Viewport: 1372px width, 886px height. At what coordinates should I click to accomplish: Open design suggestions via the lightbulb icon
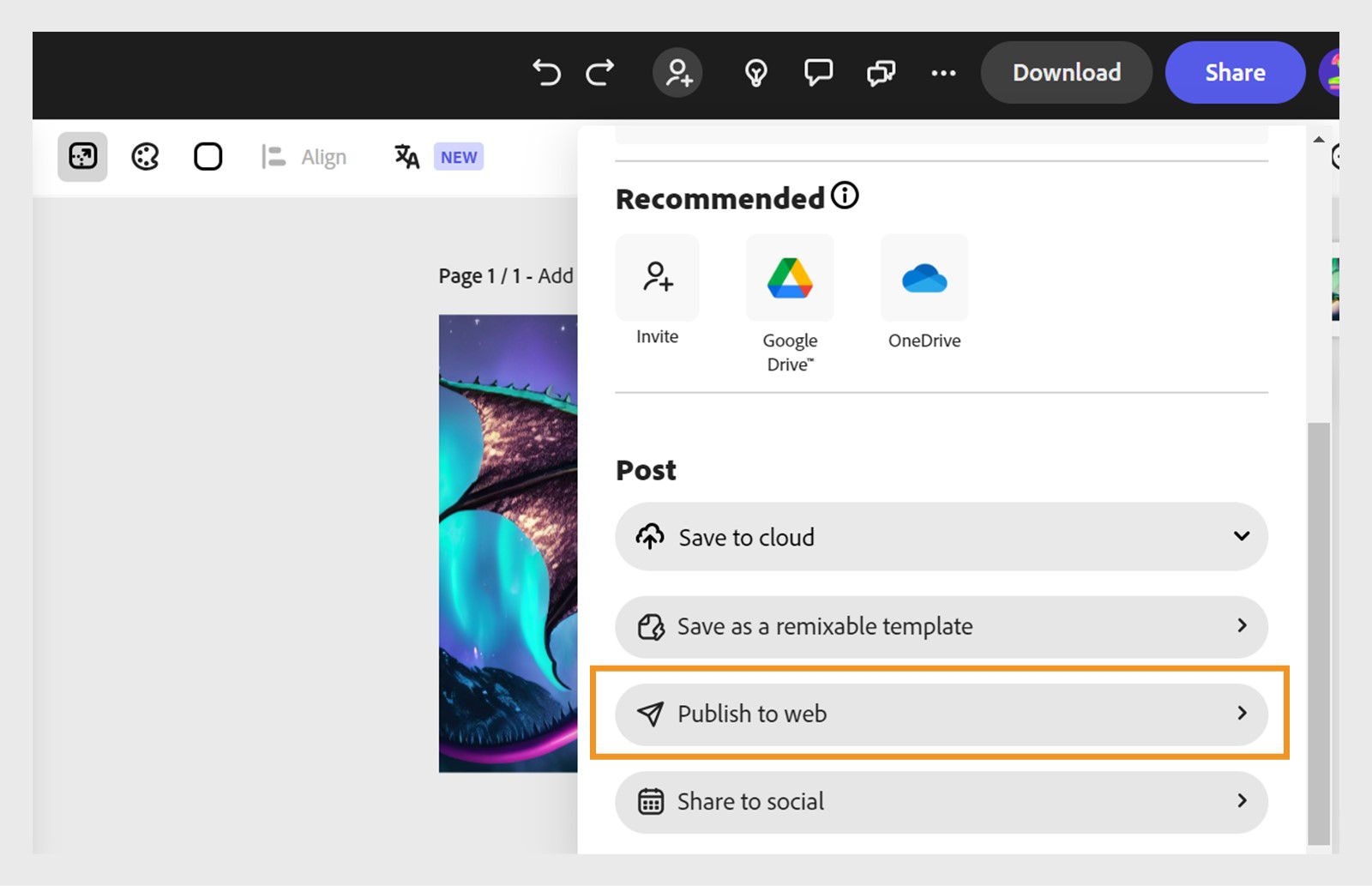(754, 73)
